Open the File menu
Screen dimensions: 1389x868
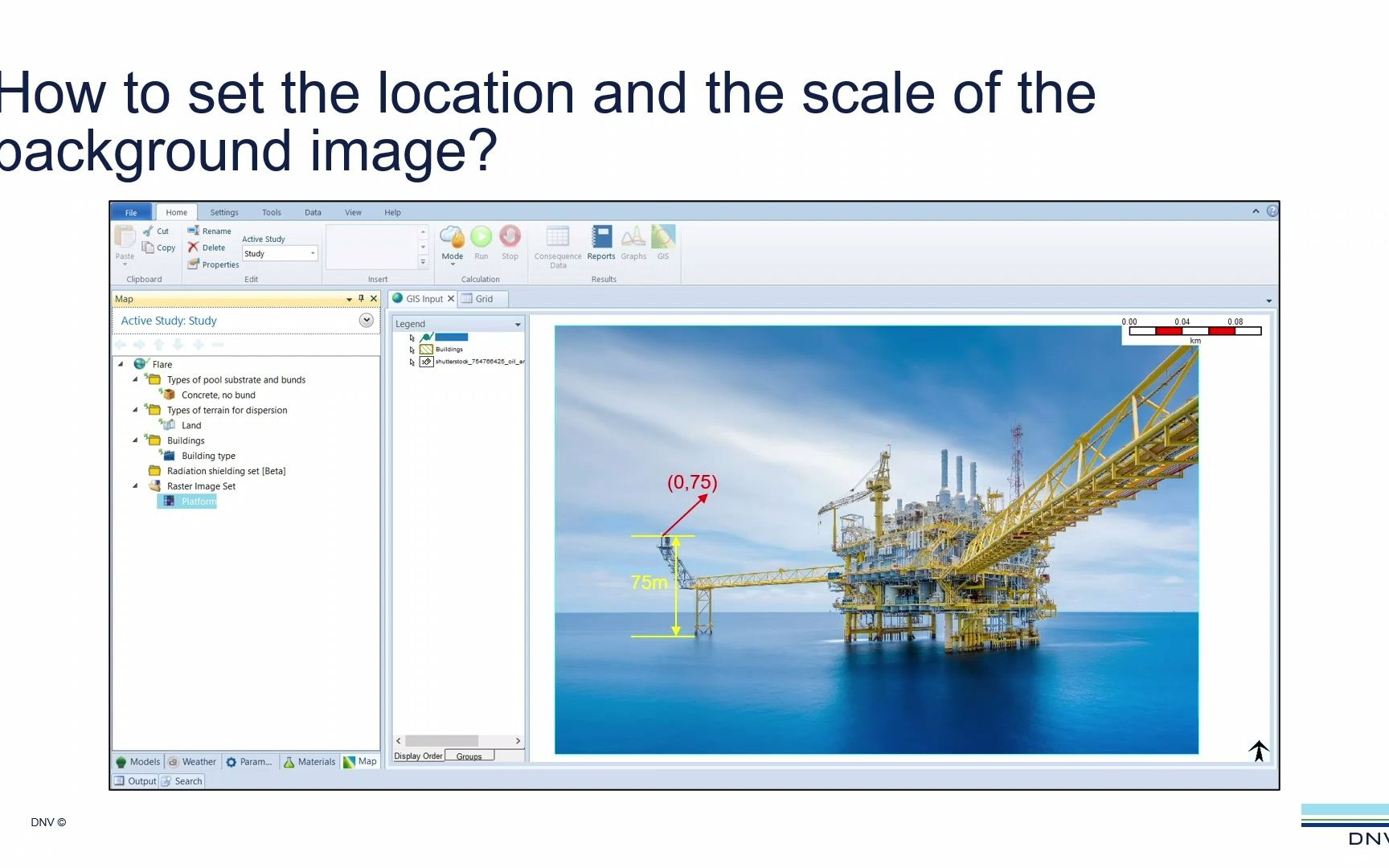pos(131,212)
